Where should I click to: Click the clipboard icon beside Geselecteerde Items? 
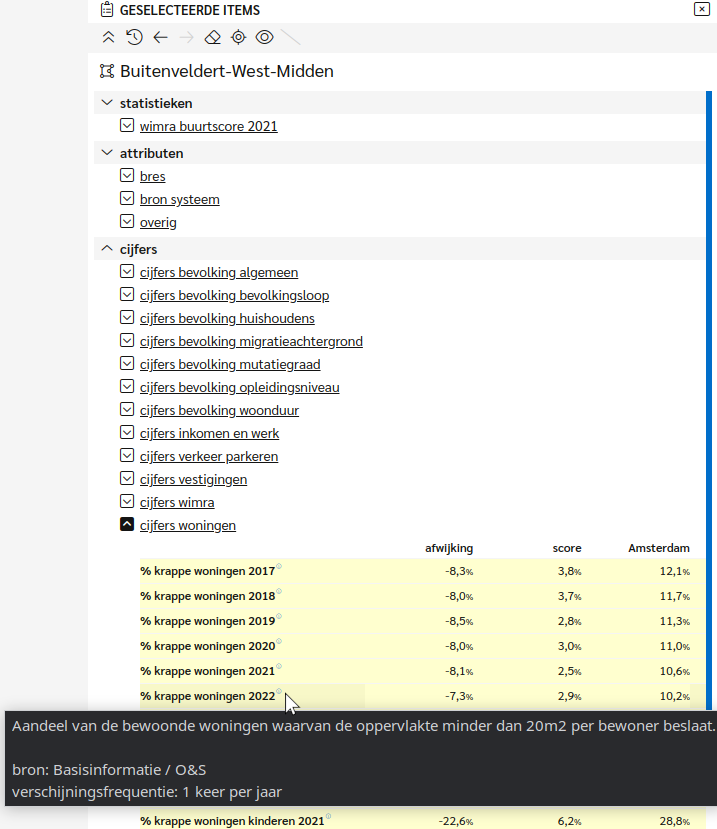[107, 10]
